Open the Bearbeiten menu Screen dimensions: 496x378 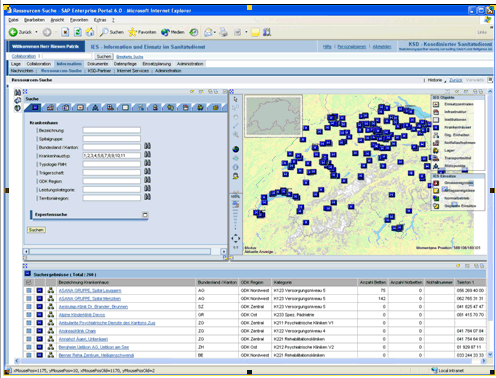[x=34, y=20]
